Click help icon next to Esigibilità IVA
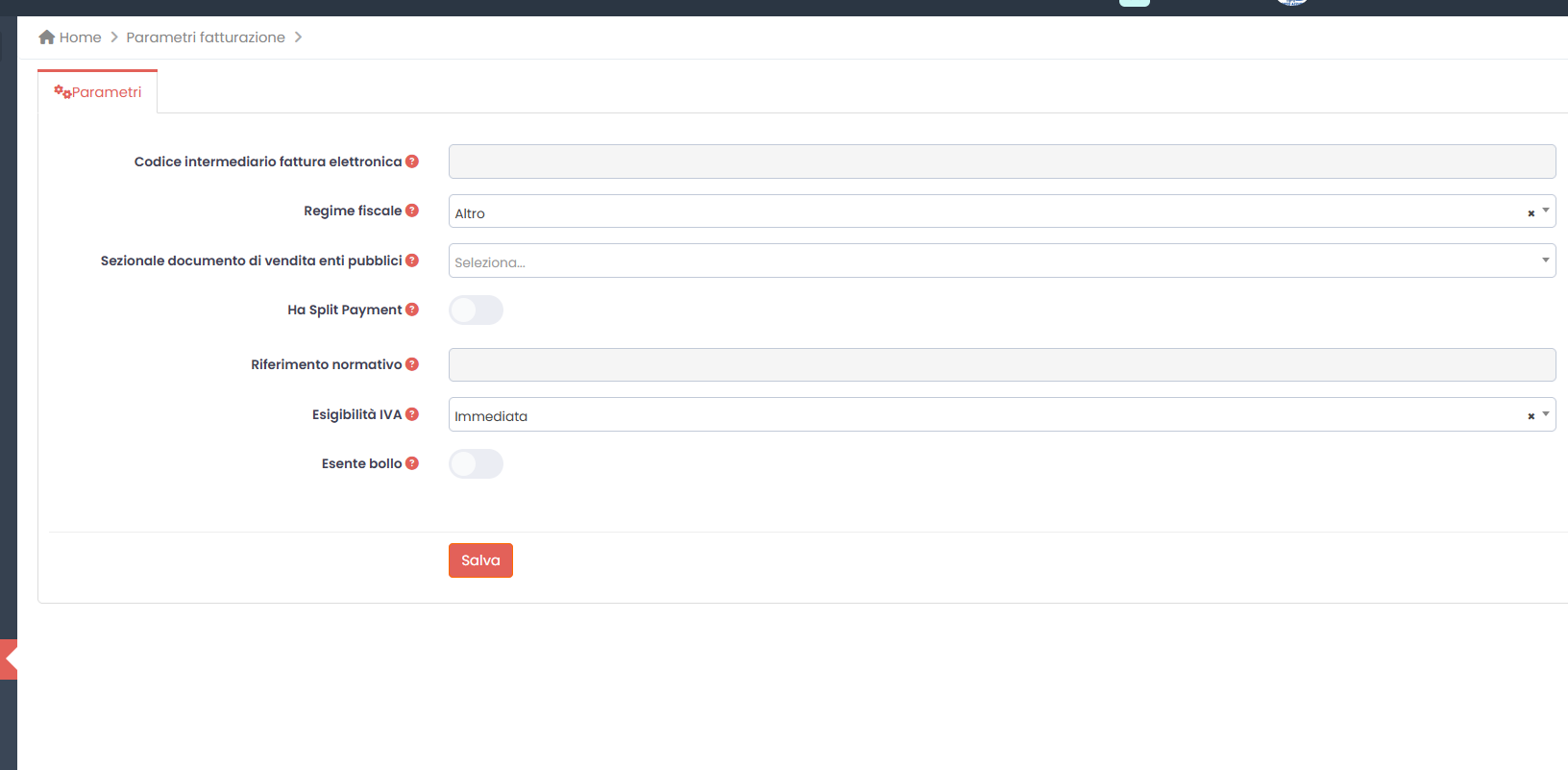 pos(412,414)
